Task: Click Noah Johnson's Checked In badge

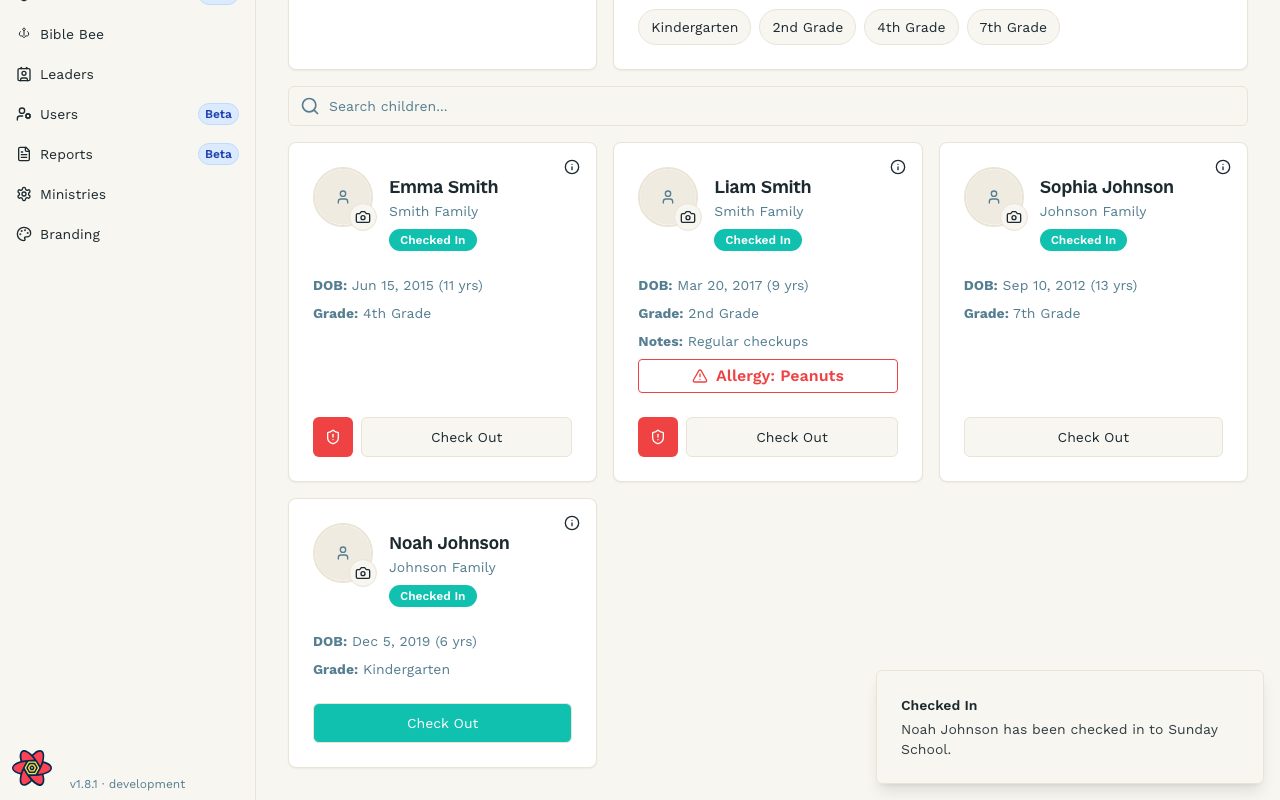Action: tap(433, 596)
